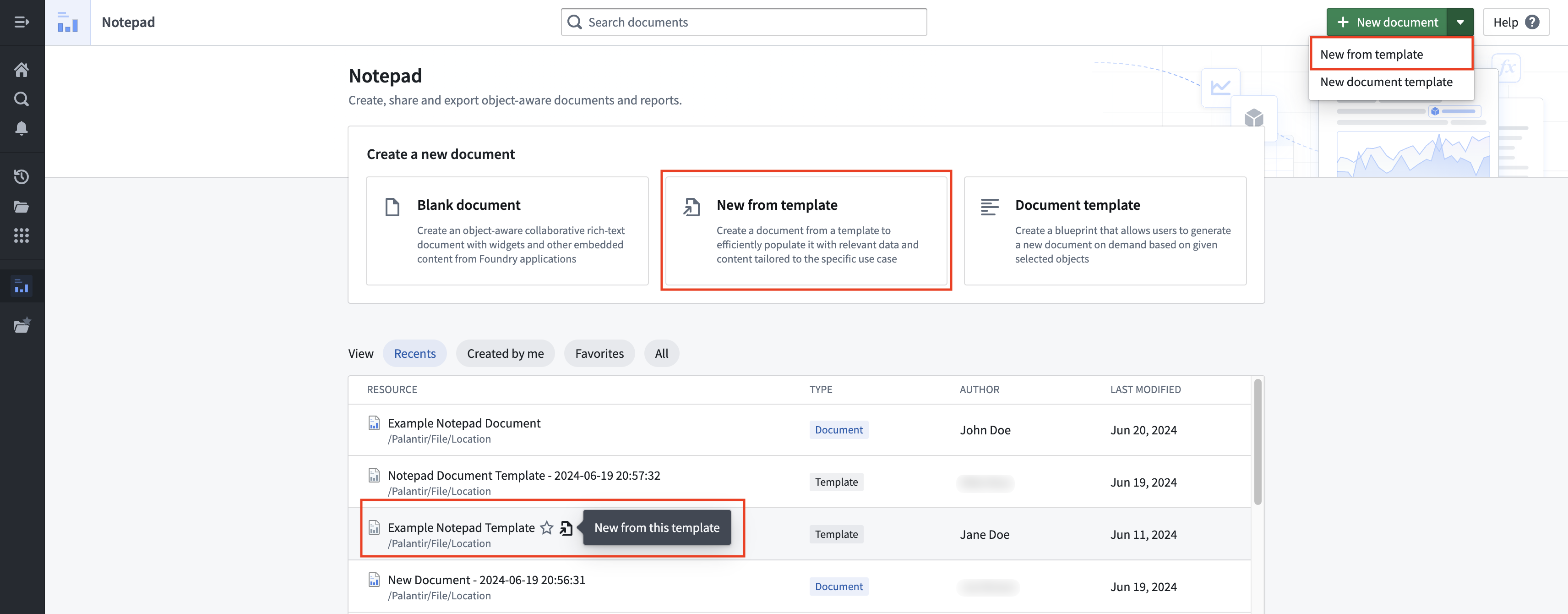1568x614 pixels.
Task: Switch to Created by me view
Action: (505, 353)
